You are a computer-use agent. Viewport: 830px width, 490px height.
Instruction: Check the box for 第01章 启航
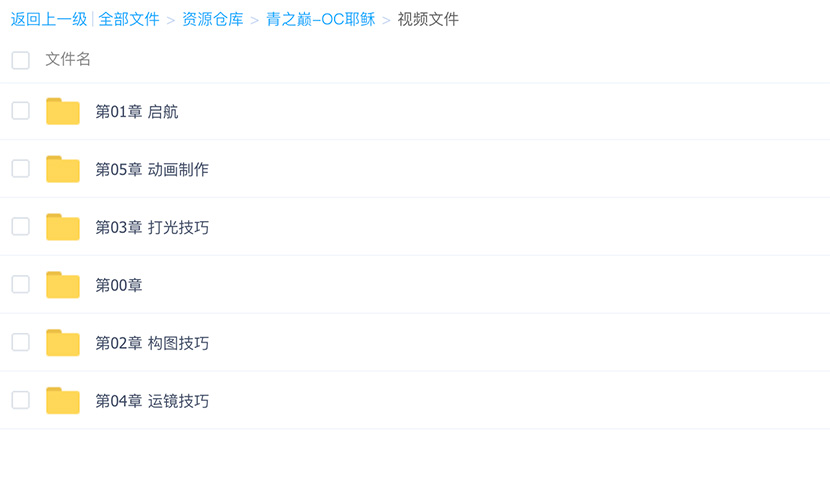tap(21, 111)
